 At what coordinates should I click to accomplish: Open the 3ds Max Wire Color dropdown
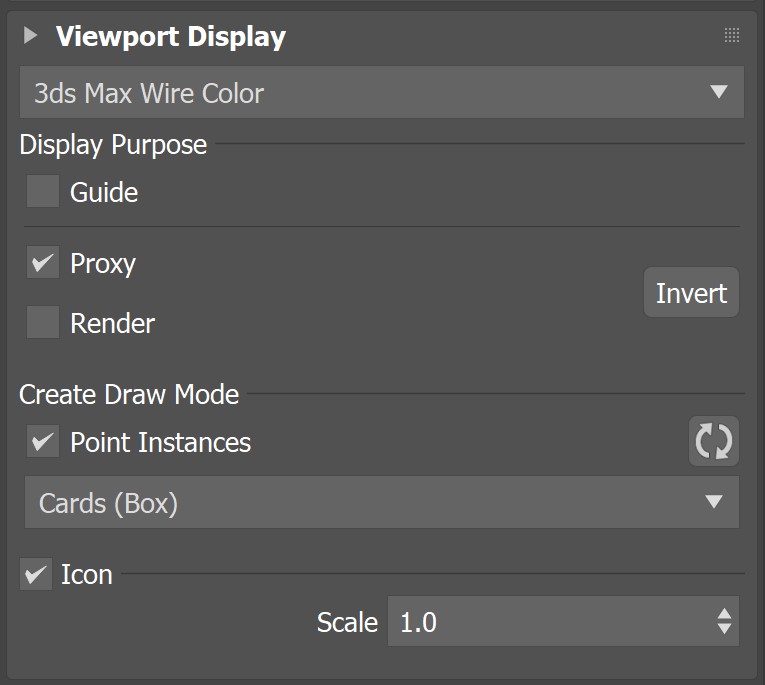pos(381,93)
